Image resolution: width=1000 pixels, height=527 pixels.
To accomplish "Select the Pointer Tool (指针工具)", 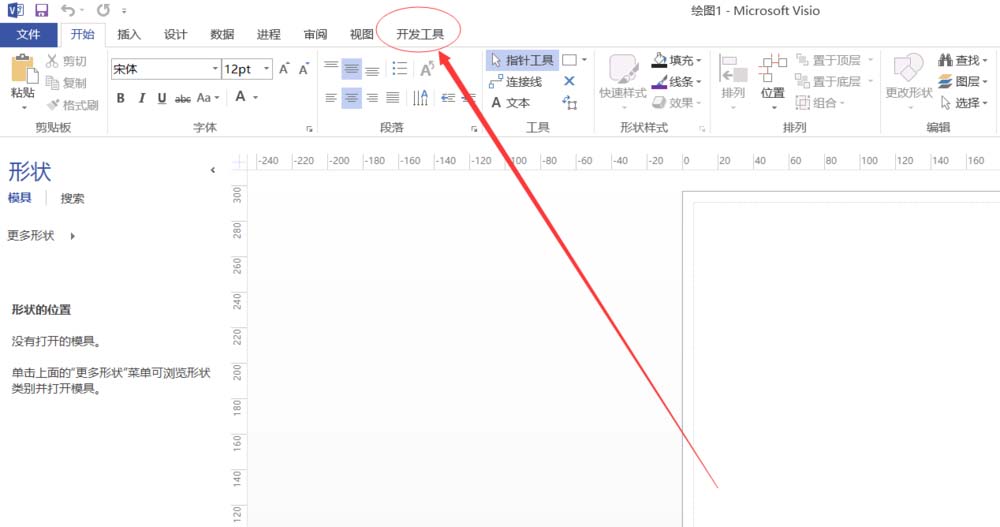I will [522, 61].
